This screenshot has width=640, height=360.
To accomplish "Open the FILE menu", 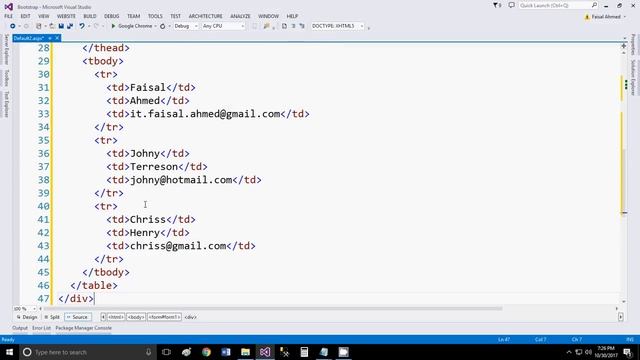I will pos(9,16).
